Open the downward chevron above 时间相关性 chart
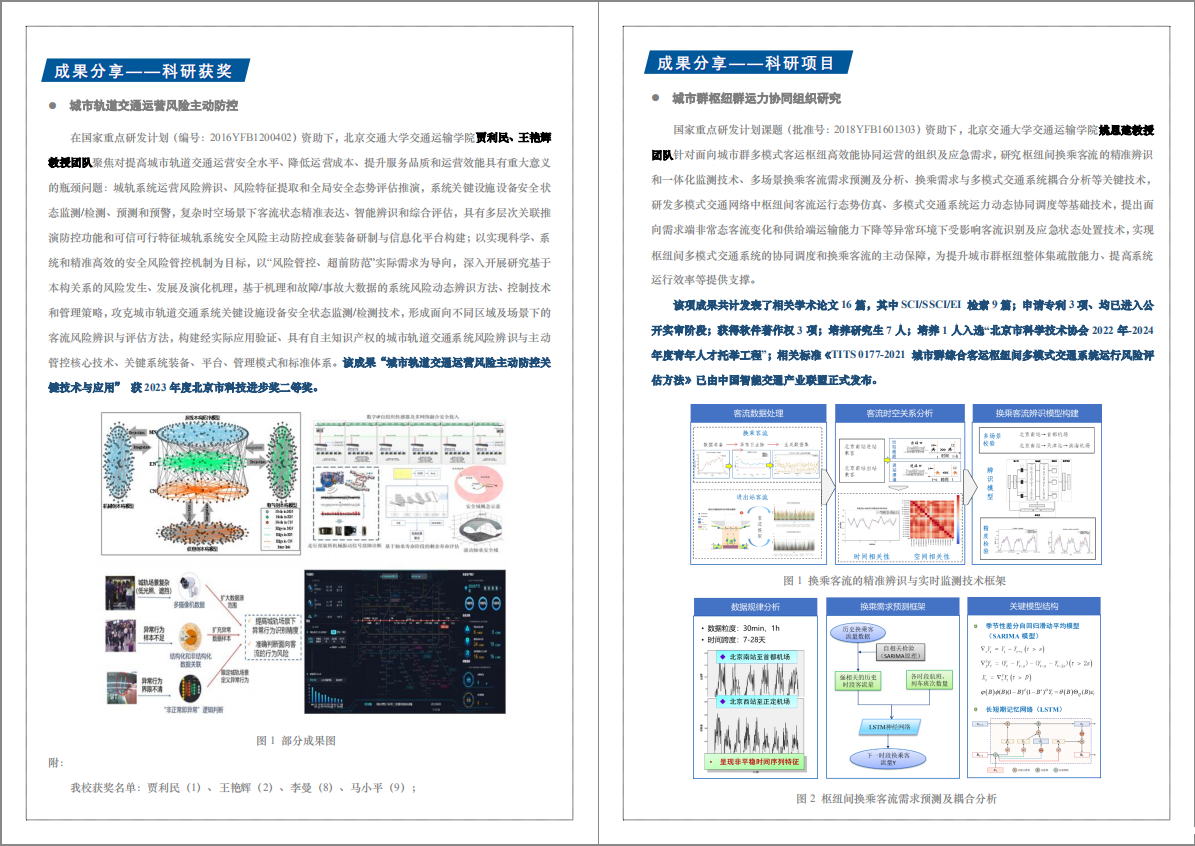 click(x=898, y=488)
